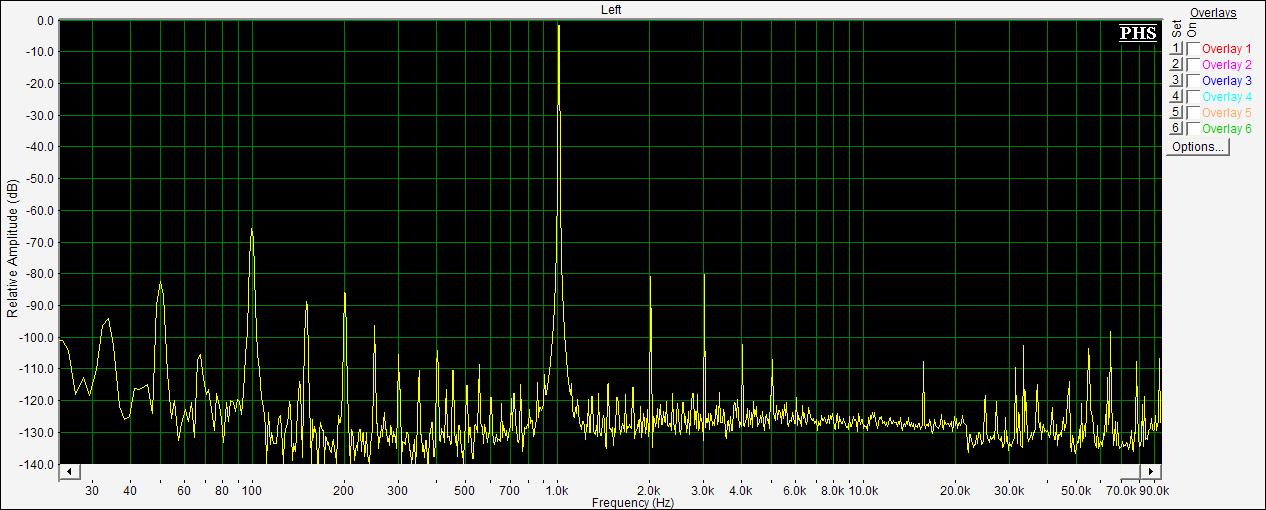The image size is (1266, 510).
Task: Click the green Overlay 6 label
Action: tap(1226, 129)
